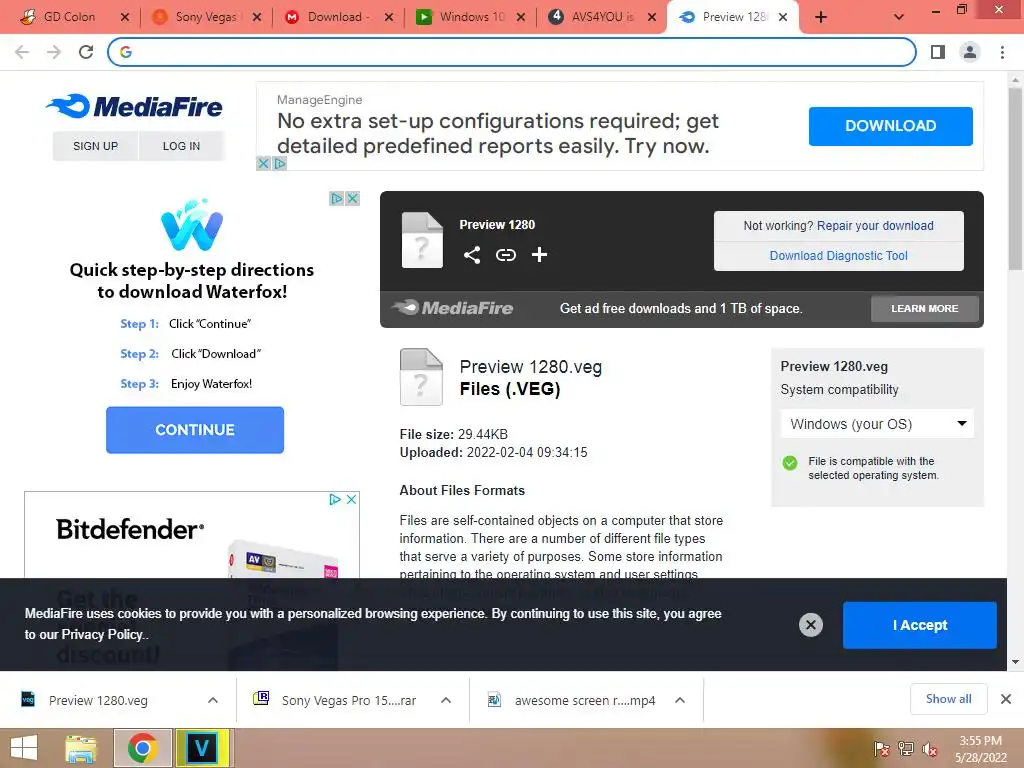Click the file icon beside Preview 1280.veg
Image resolution: width=1024 pixels, height=768 pixels.
coord(421,377)
